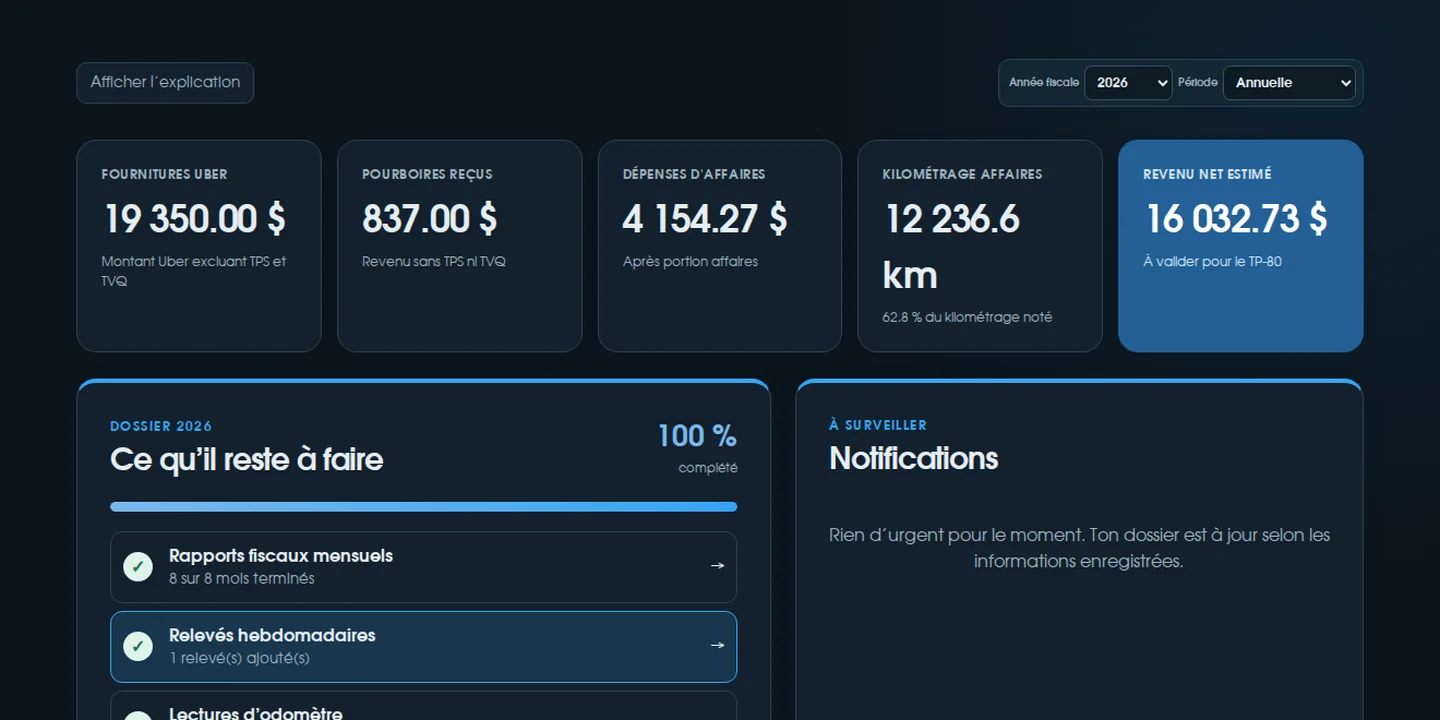
Task: Click the 837.00 $ tips amount
Action: pos(430,219)
